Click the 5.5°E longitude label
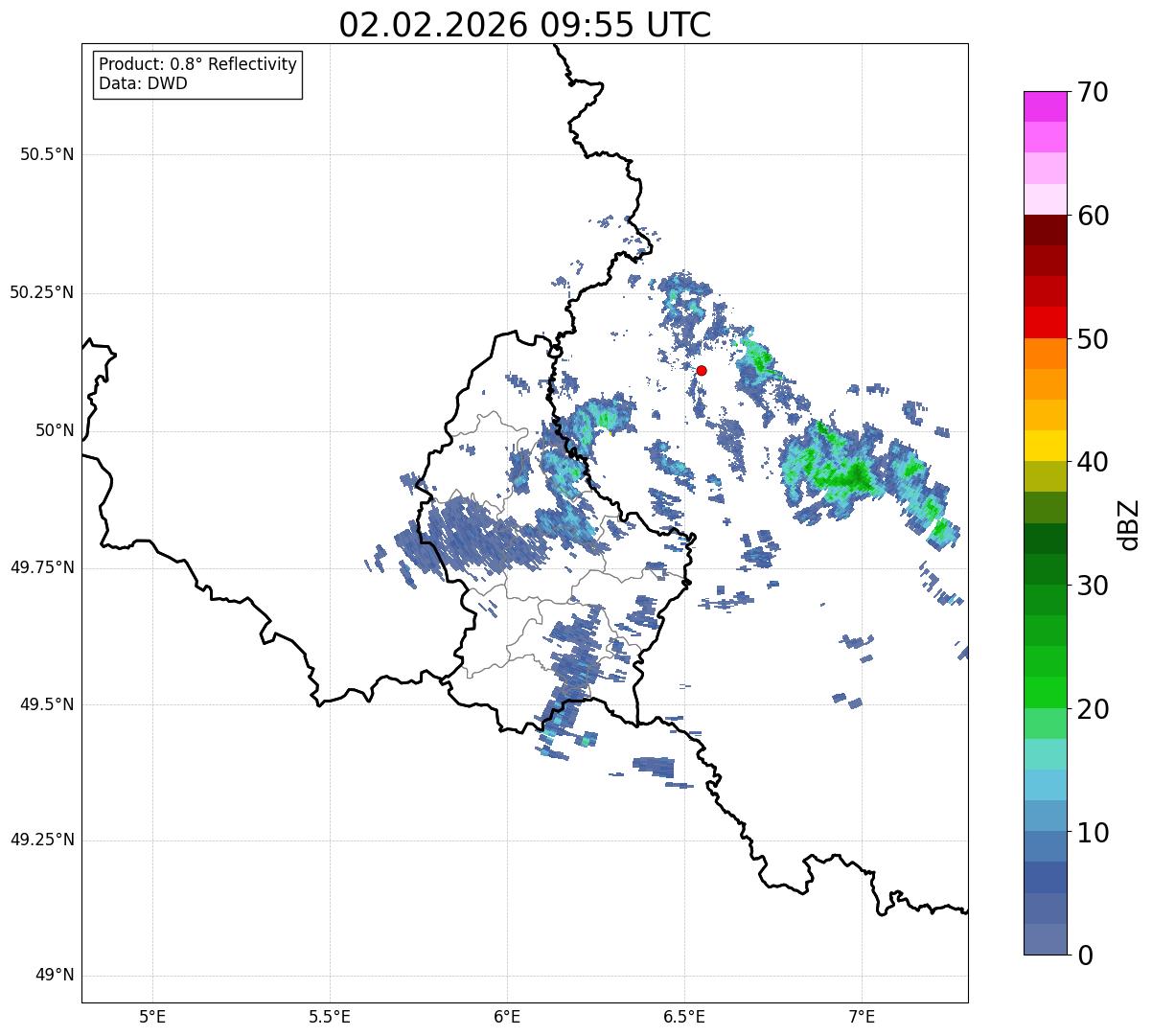Image resolution: width=1152 pixels, height=1036 pixels. [x=330, y=1016]
